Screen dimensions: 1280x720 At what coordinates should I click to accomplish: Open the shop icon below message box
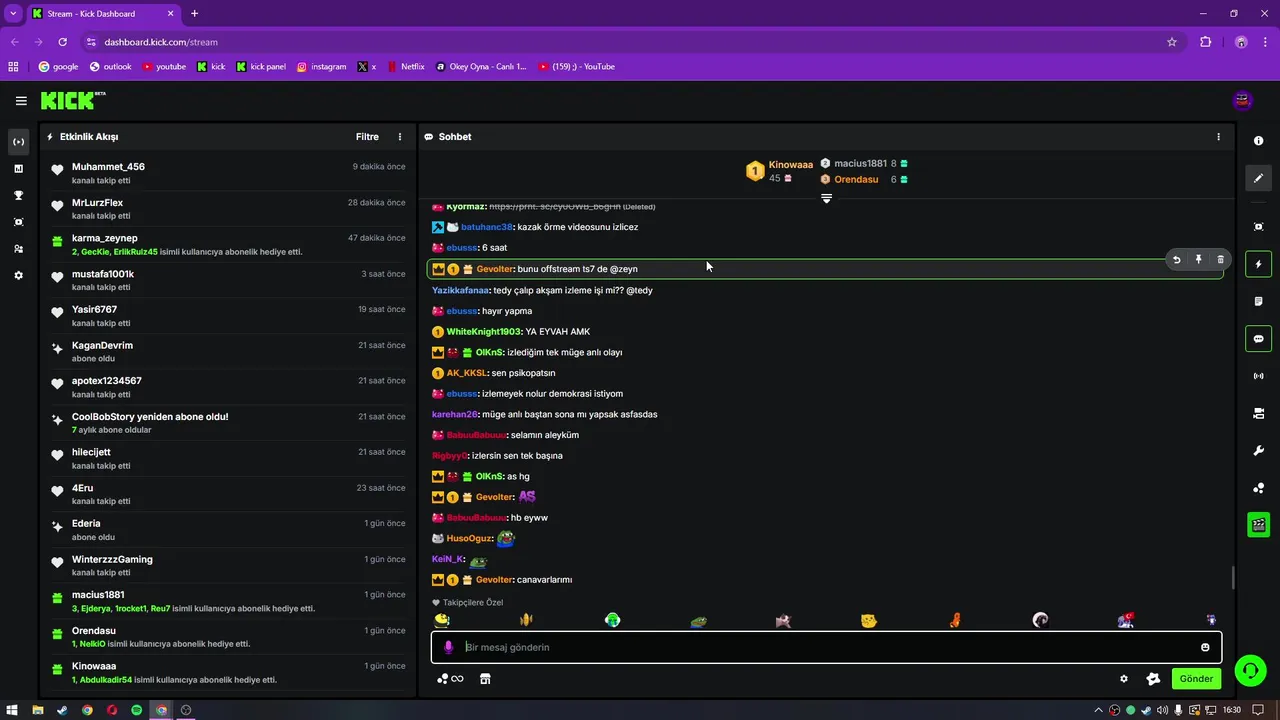tap(485, 679)
